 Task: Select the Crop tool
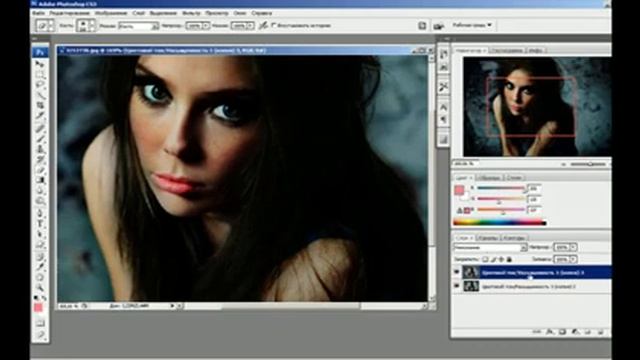pos(40,106)
